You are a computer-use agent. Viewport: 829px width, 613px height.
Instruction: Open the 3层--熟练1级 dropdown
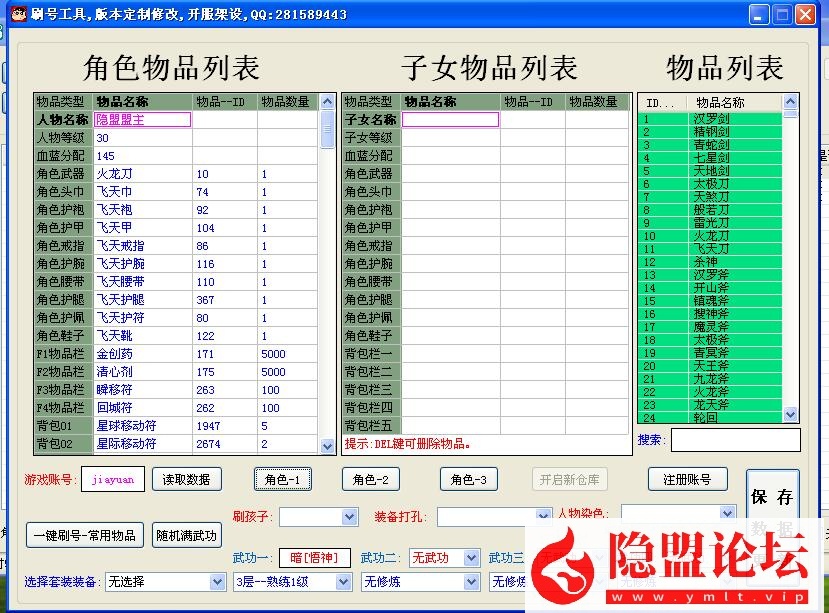click(345, 581)
